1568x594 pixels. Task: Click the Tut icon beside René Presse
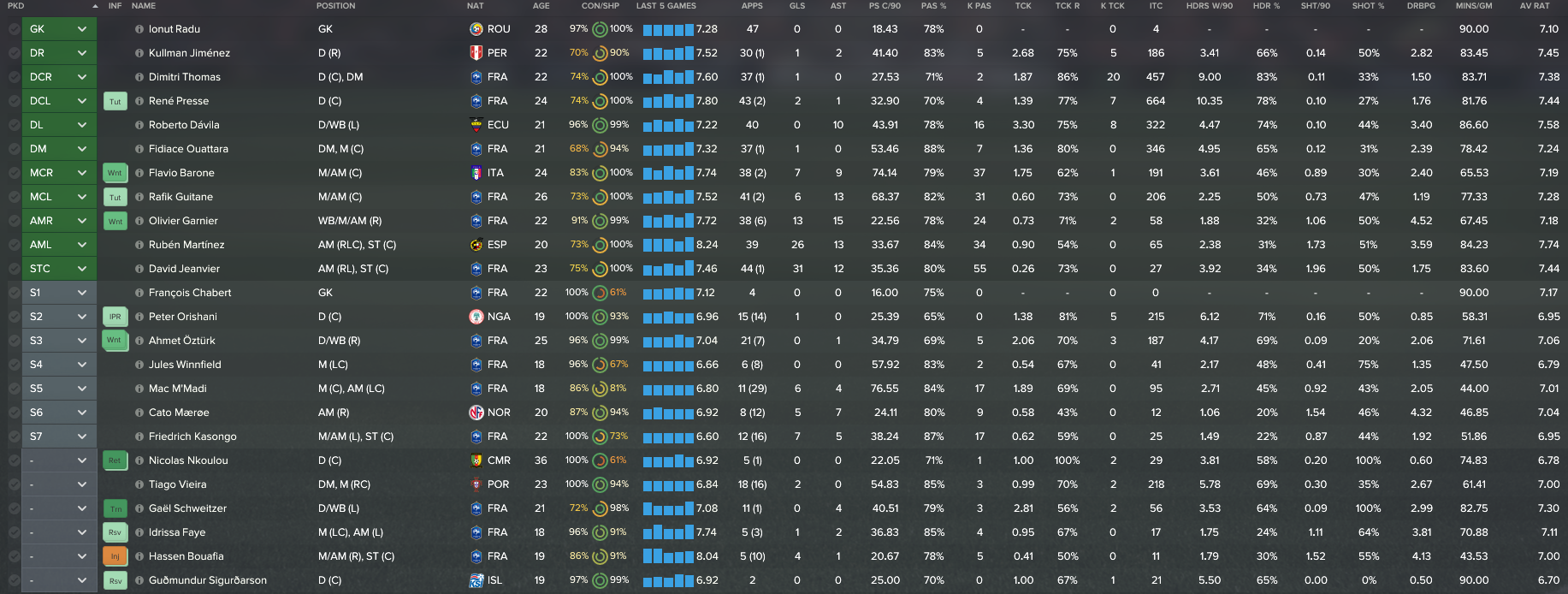tap(115, 101)
